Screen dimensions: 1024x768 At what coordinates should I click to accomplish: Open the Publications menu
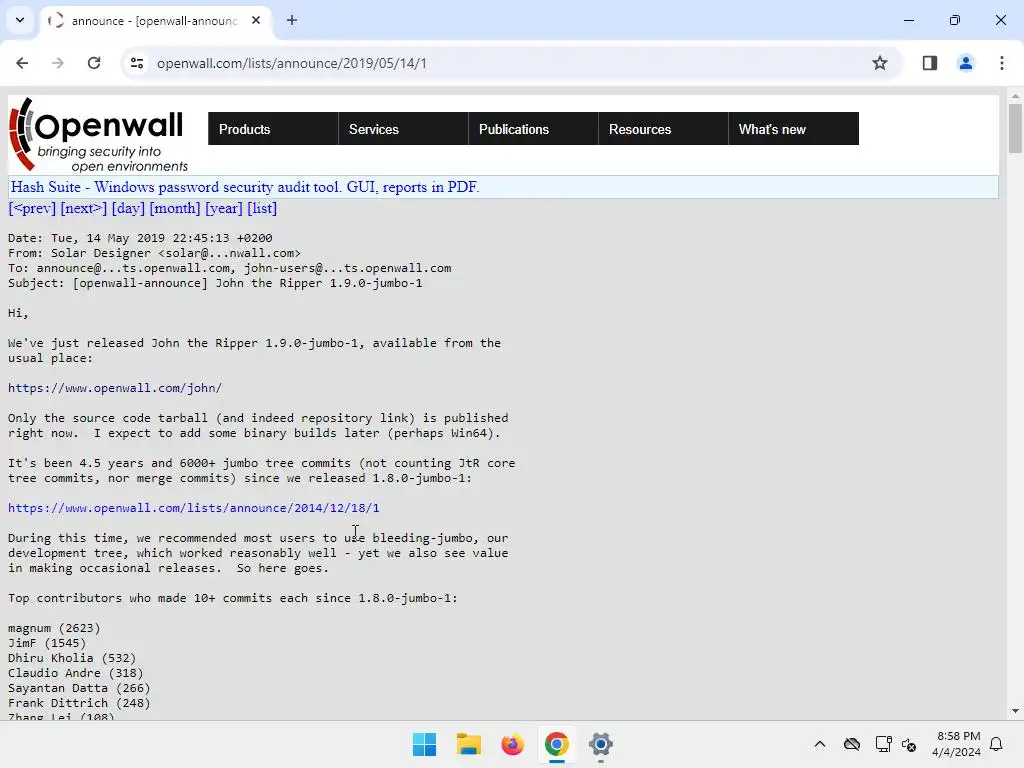533,129
